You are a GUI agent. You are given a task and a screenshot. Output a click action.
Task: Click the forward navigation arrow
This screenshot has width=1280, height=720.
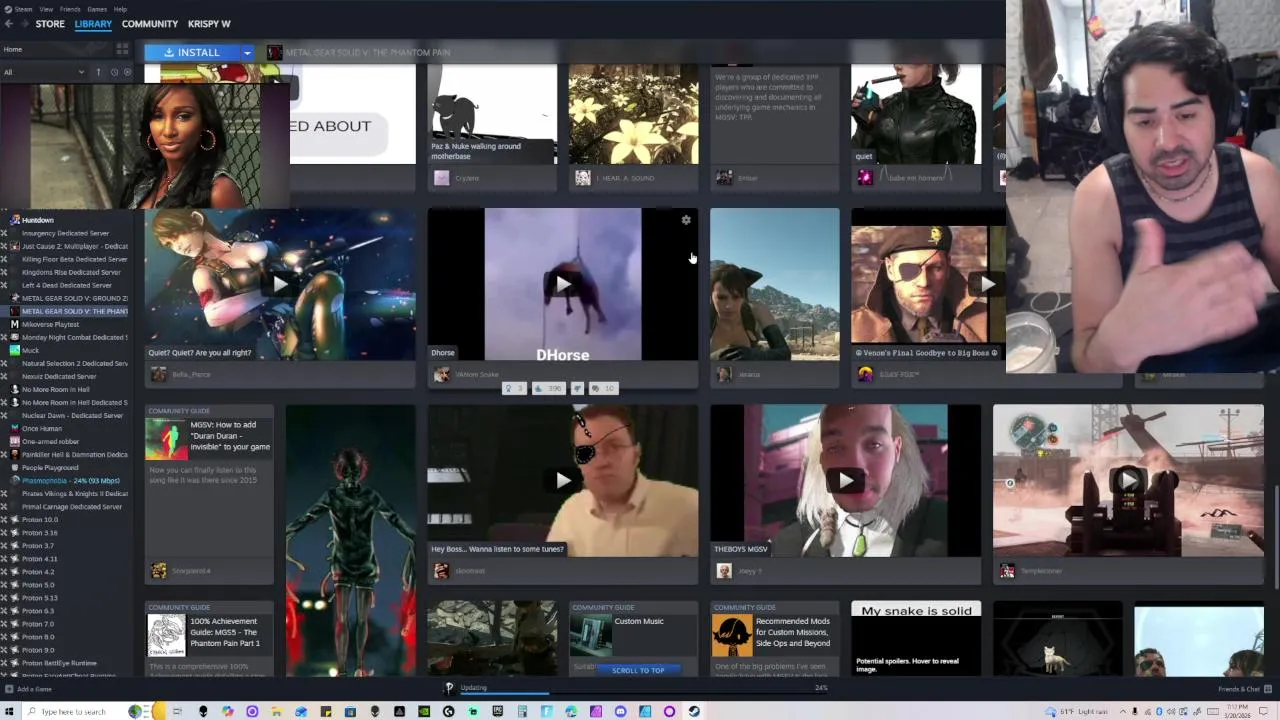[23, 24]
